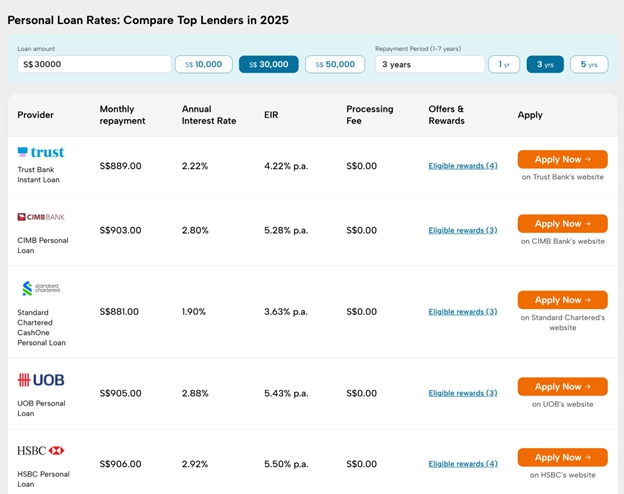Open Standard Chartered Eligible rewards (3) link
Viewport: 624px width, 494px height.
tap(463, 311)
